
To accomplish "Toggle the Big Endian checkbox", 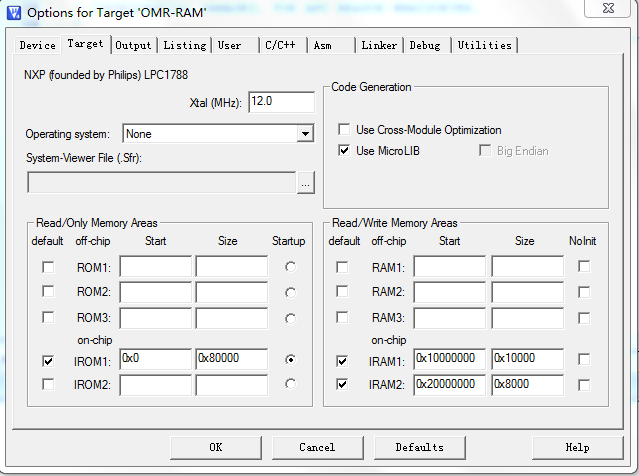I will tap(485, 151).
